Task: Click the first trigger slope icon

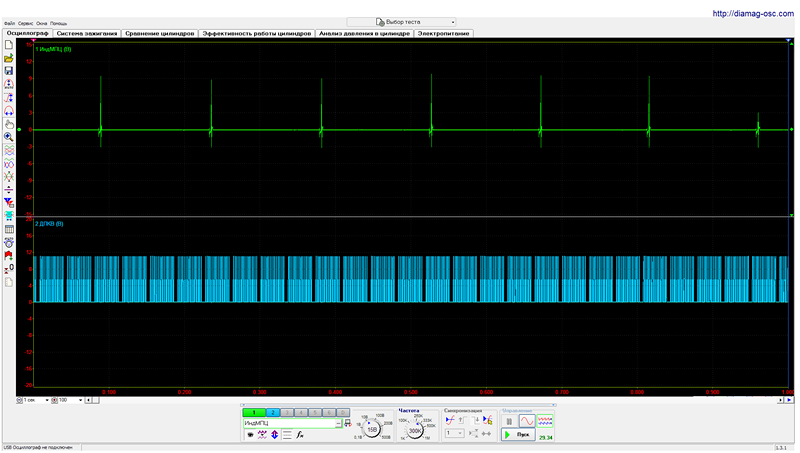Action: 449,420
